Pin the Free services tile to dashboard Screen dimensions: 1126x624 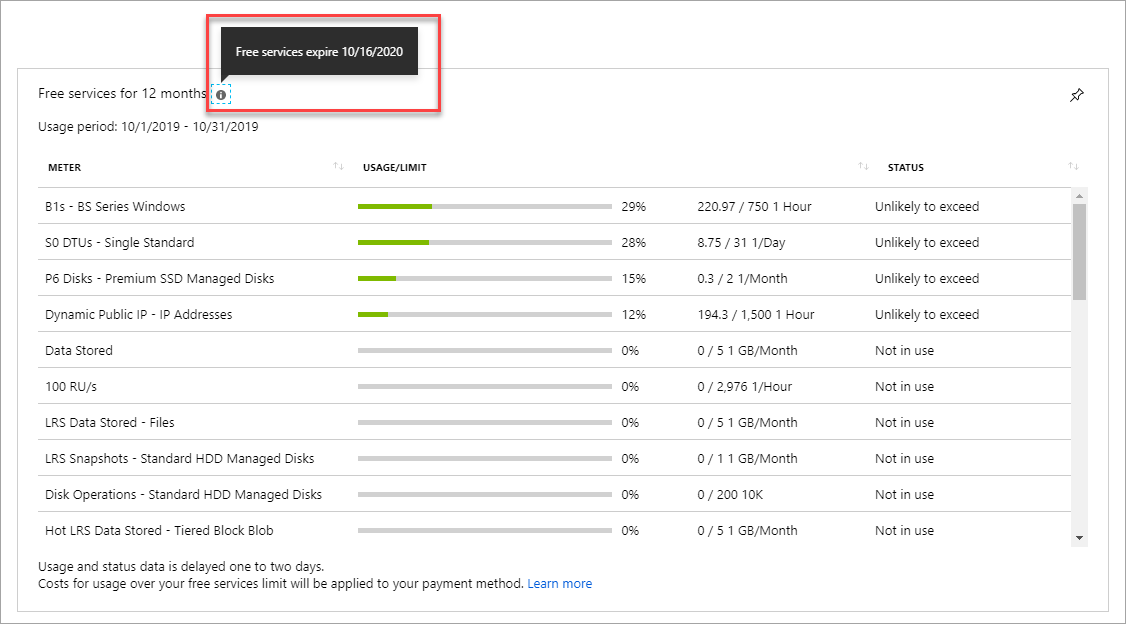pyautogui.click(x=1077, y=93)
